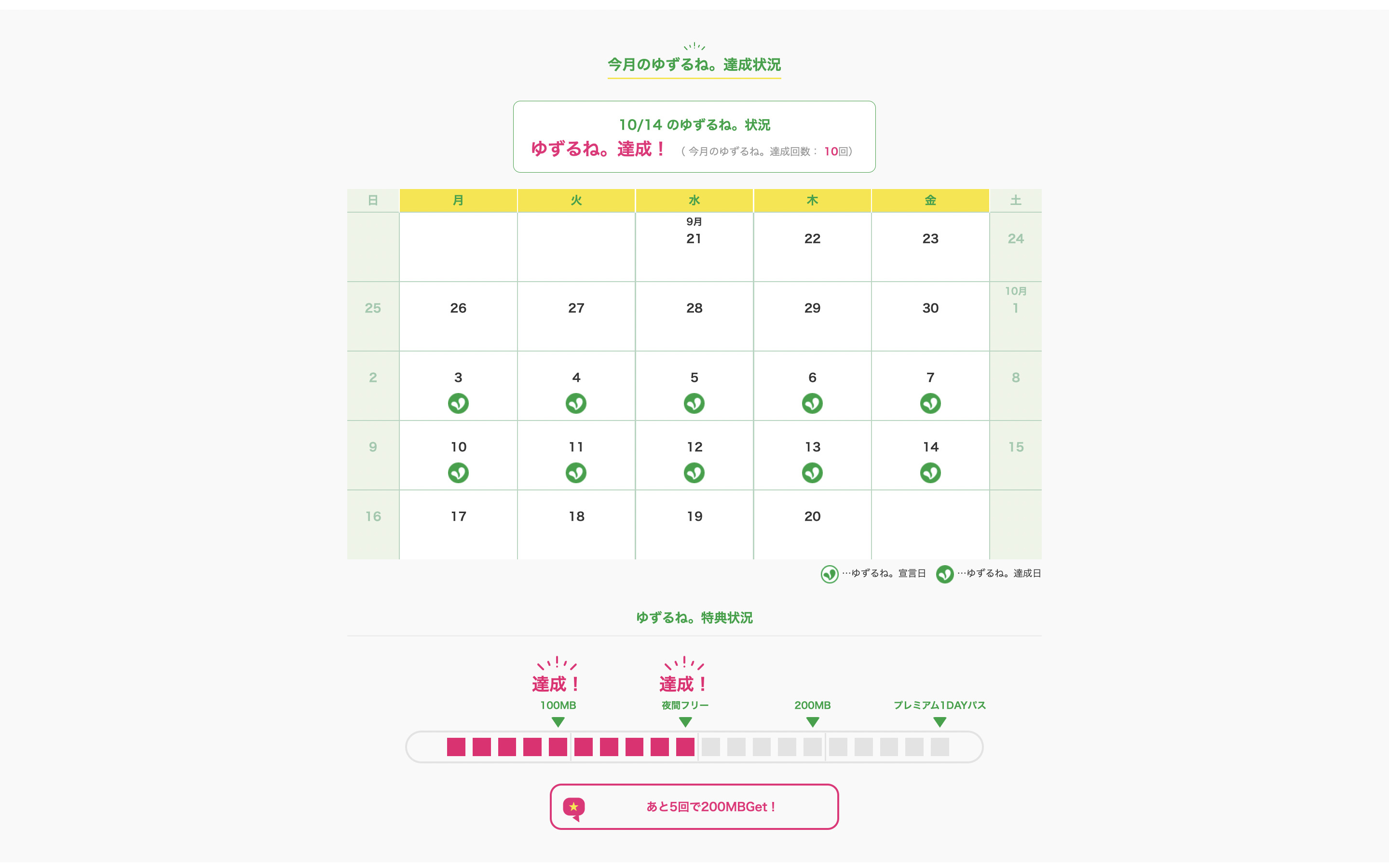Click the プレミアム1DAYパス marker triangle

(940, 721)
